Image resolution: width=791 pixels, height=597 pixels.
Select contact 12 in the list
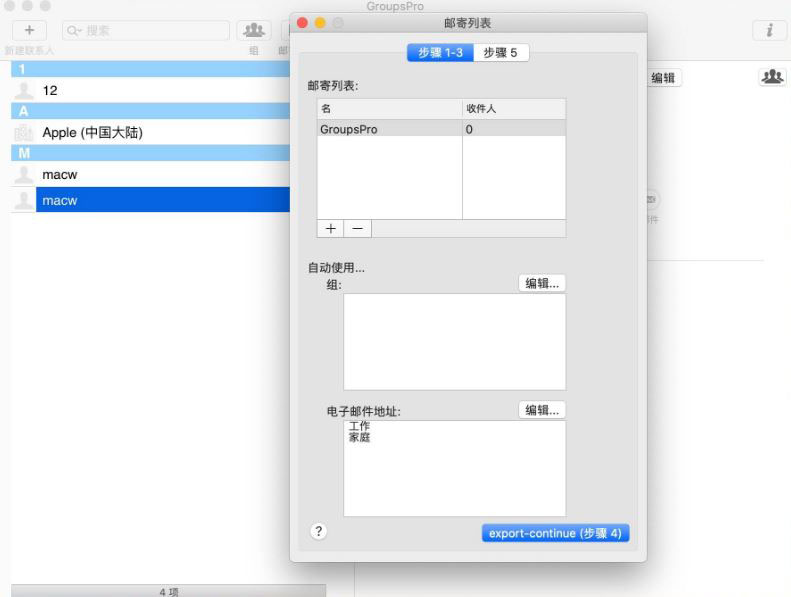pyautogui.click(x=150, y=90)
